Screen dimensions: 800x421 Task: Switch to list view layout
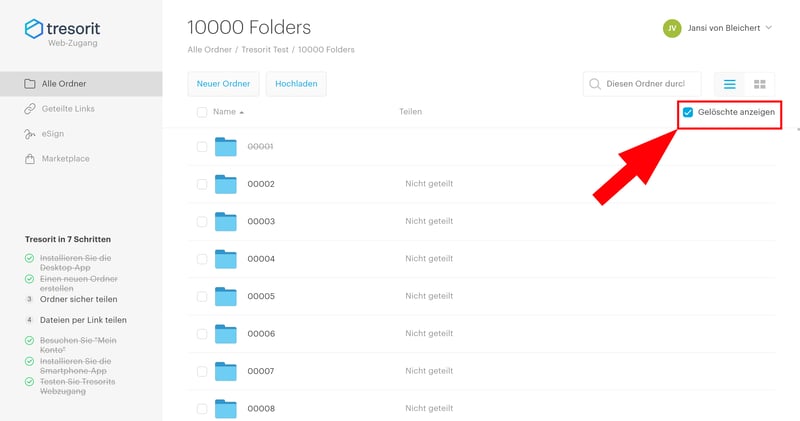tap(731, 84)
